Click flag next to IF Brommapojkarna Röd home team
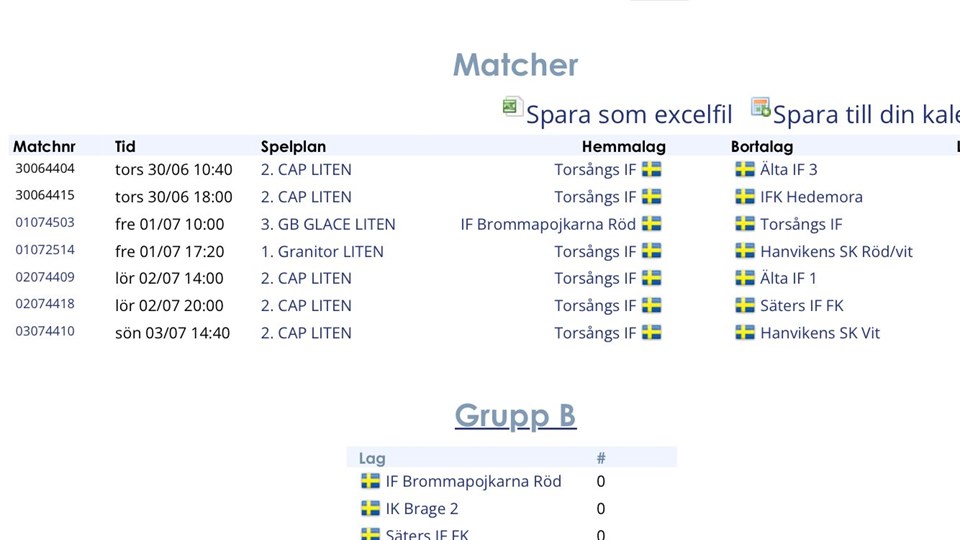 coord(652,224)
